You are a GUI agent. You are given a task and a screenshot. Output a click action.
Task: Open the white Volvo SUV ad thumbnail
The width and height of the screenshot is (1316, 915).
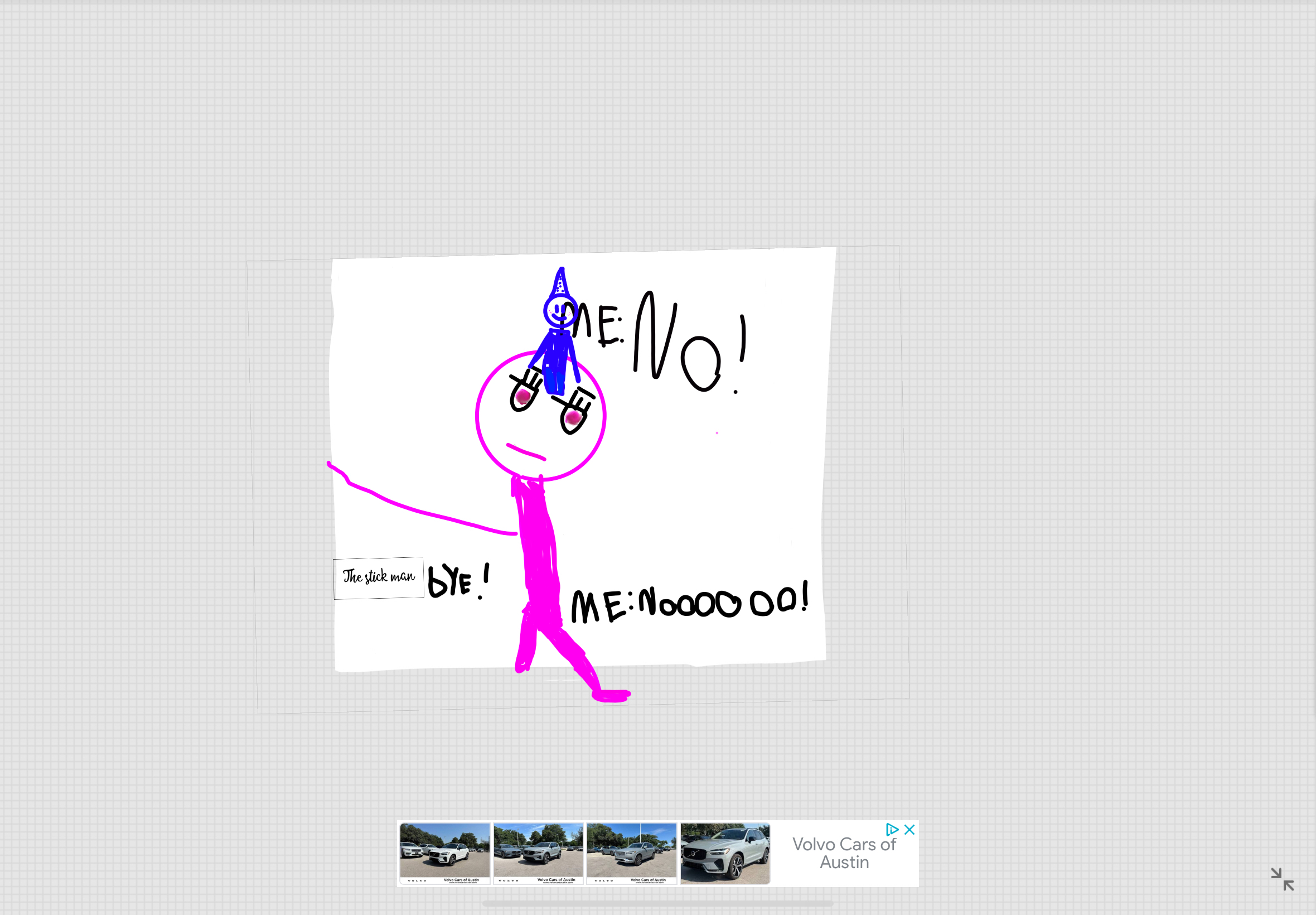(x=444, y=853)
